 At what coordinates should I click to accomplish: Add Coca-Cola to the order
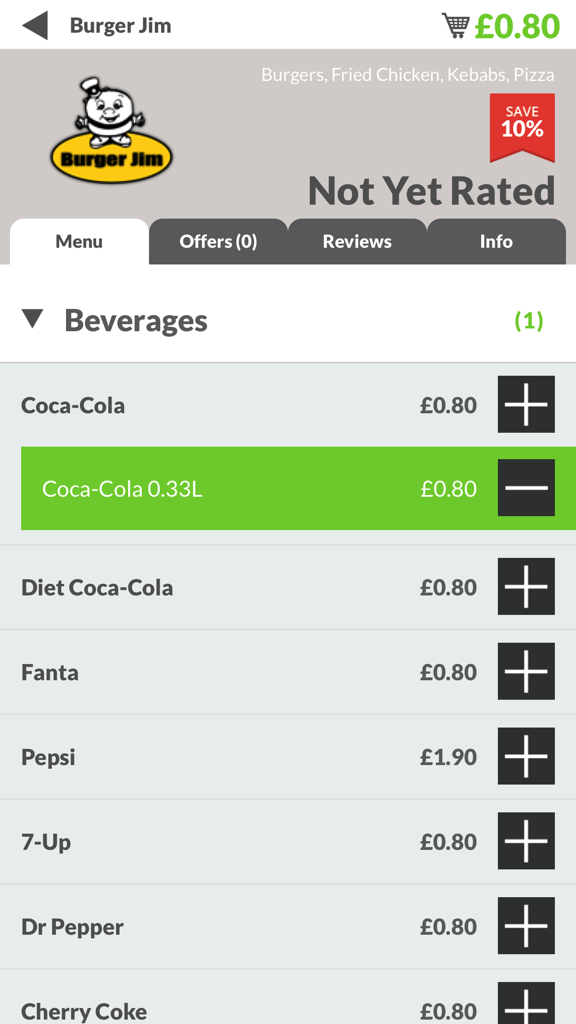[x=526, y=405]
